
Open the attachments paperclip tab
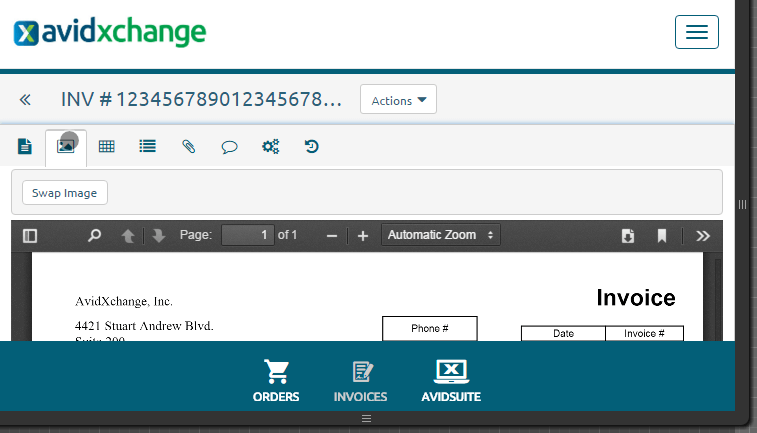coord(188,146)
